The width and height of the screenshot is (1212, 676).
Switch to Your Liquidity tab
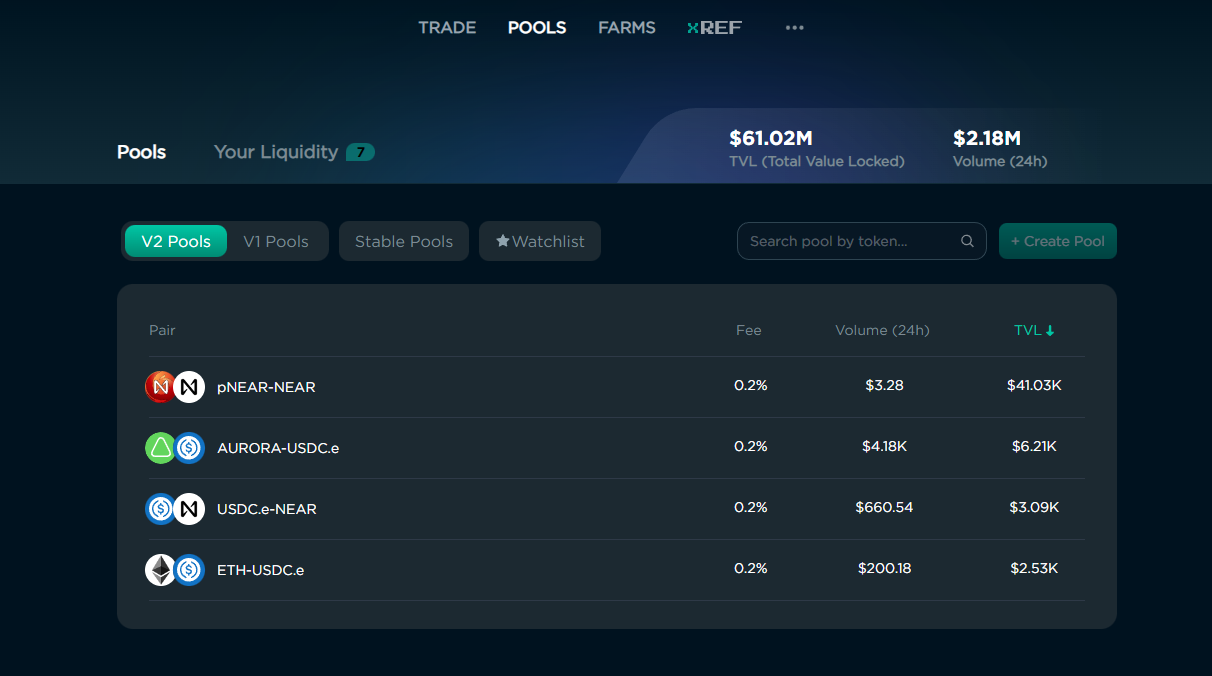click(x=276, y=152)
